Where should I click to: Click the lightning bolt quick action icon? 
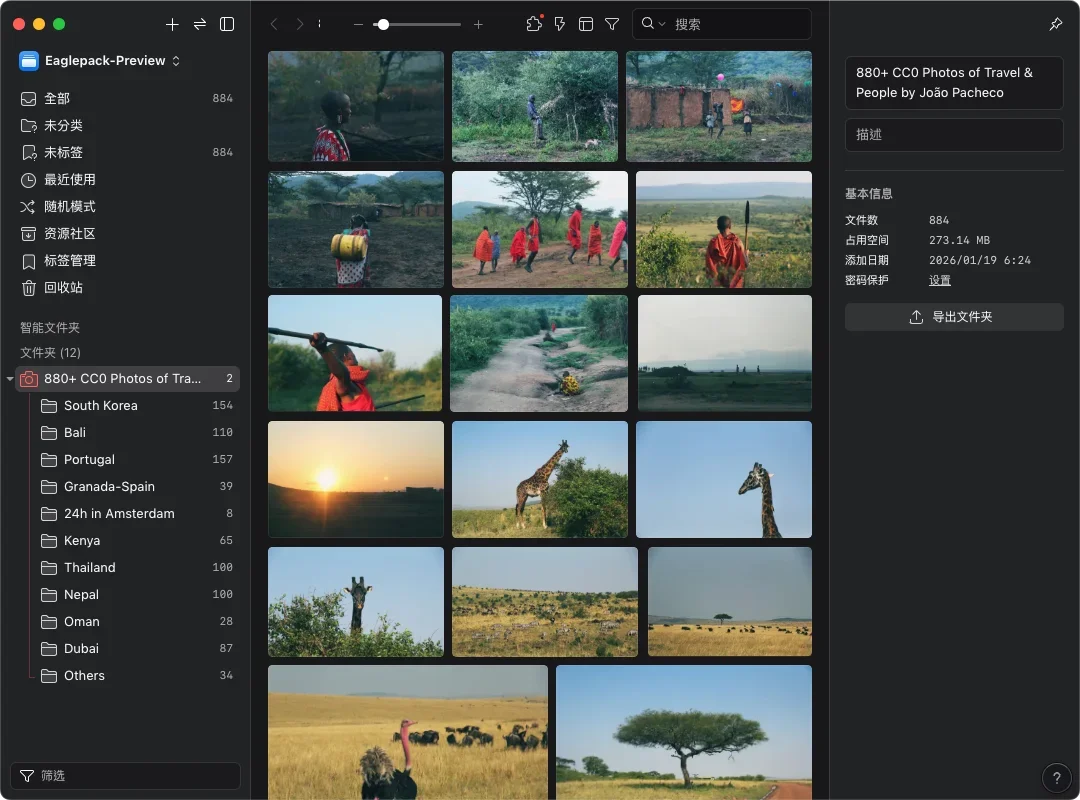(560, 24)
